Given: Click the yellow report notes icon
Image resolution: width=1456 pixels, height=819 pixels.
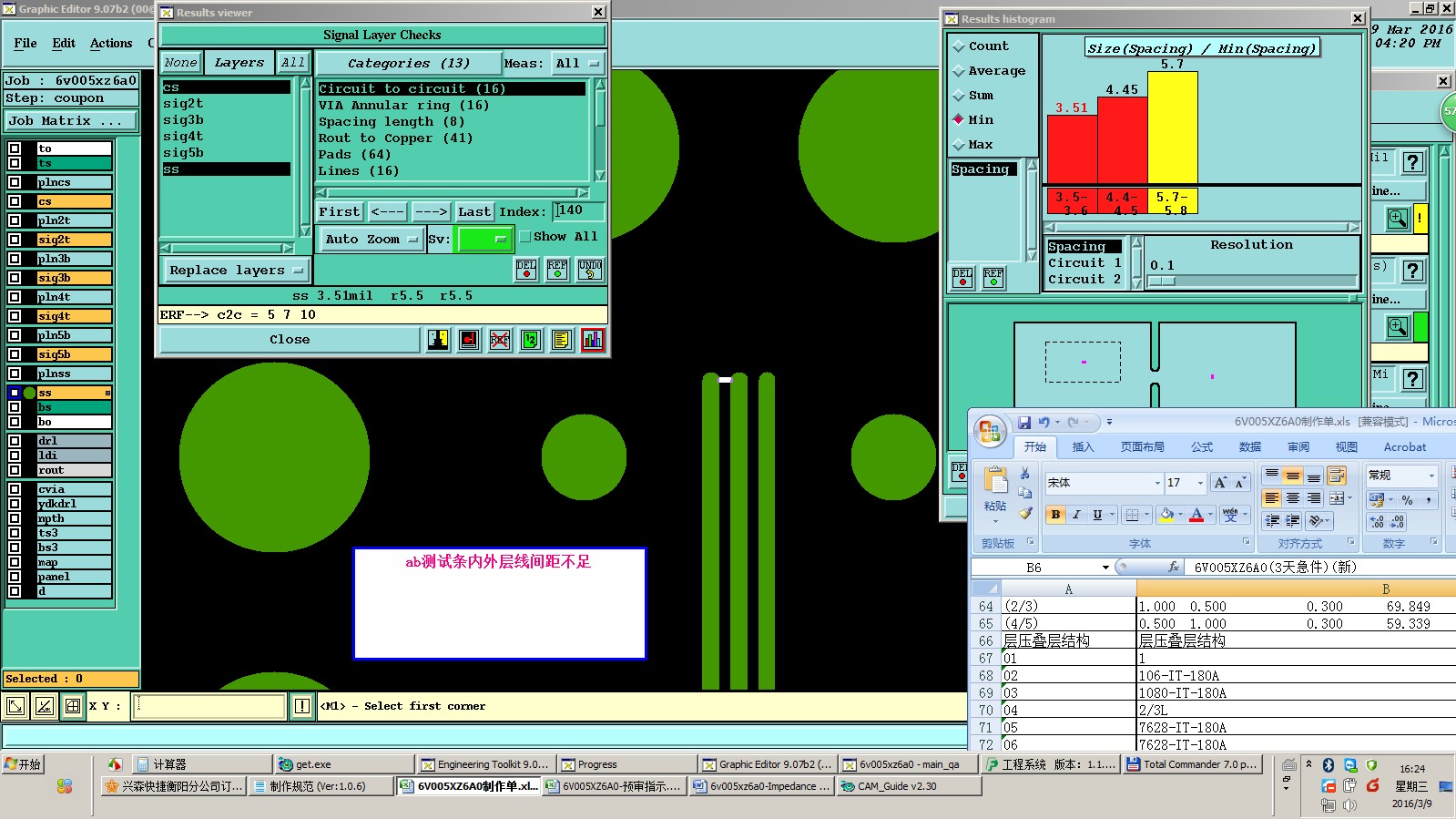Looking at the screenshot, I should pos(562,340).
